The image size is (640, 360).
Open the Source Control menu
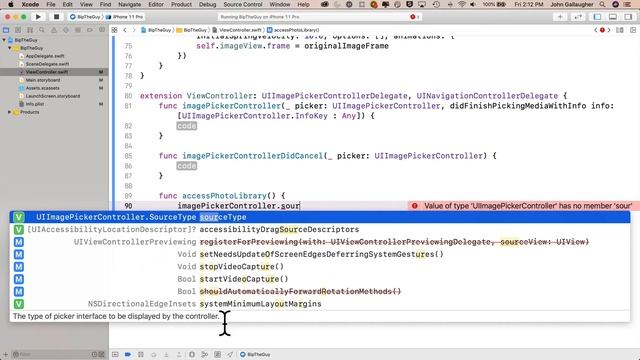(243, 4)
